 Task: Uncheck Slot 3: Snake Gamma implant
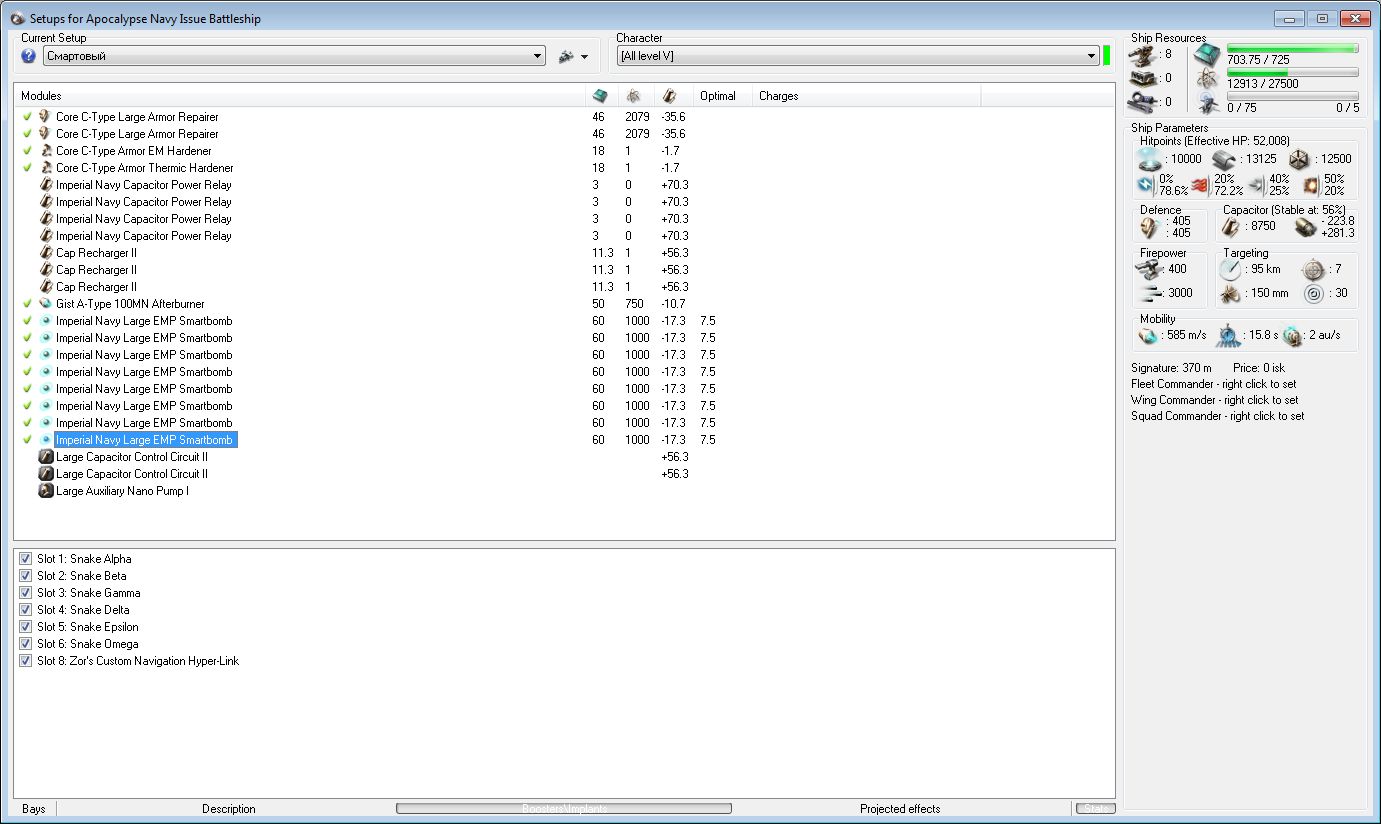[x=26, y=593]
